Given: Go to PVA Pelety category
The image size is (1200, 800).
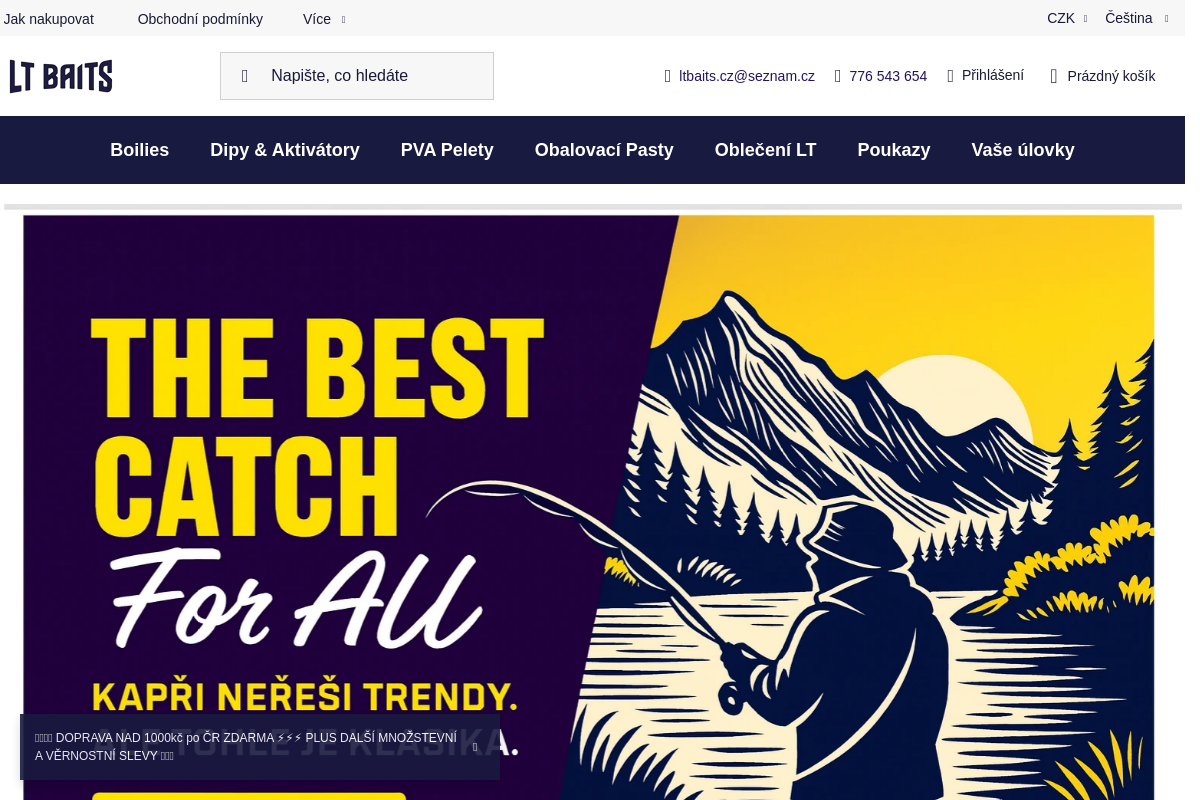Looking at the screenshot, I should click(x=447, y=150).
